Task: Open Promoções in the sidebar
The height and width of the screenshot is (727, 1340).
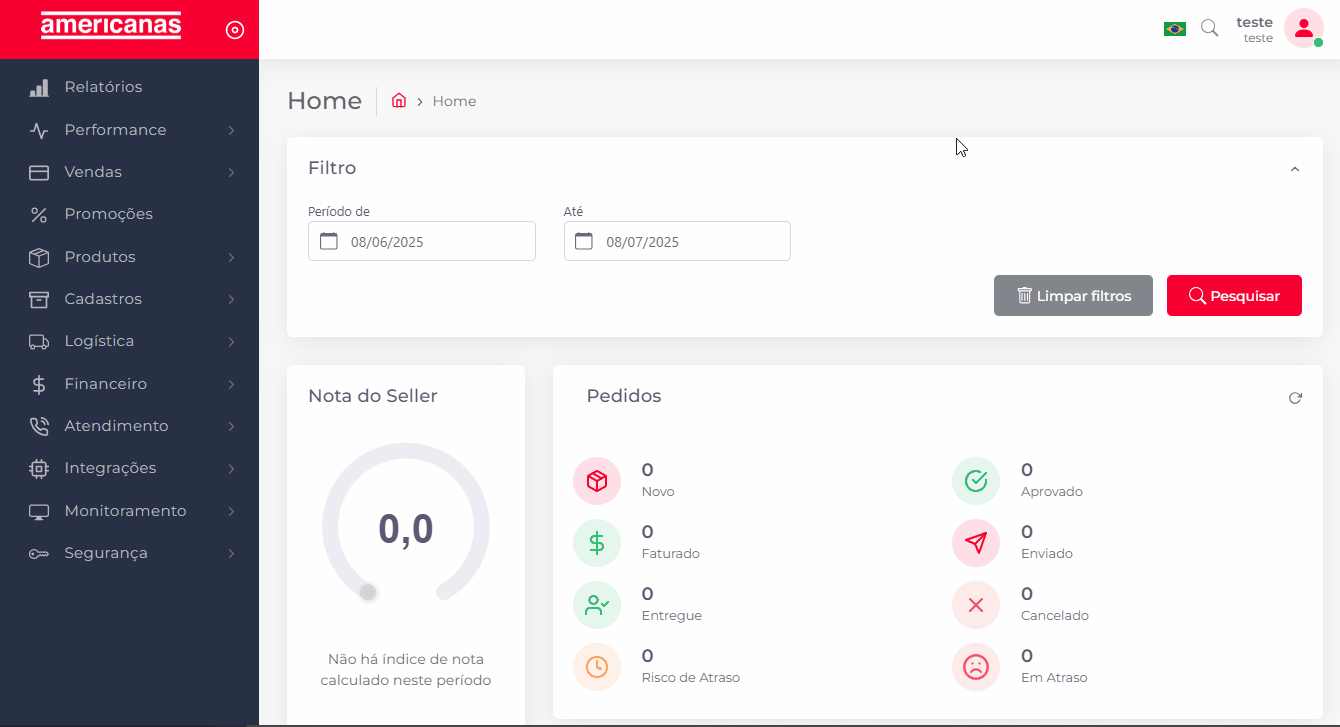Action: pyautogui.click(x=108, y=214)
